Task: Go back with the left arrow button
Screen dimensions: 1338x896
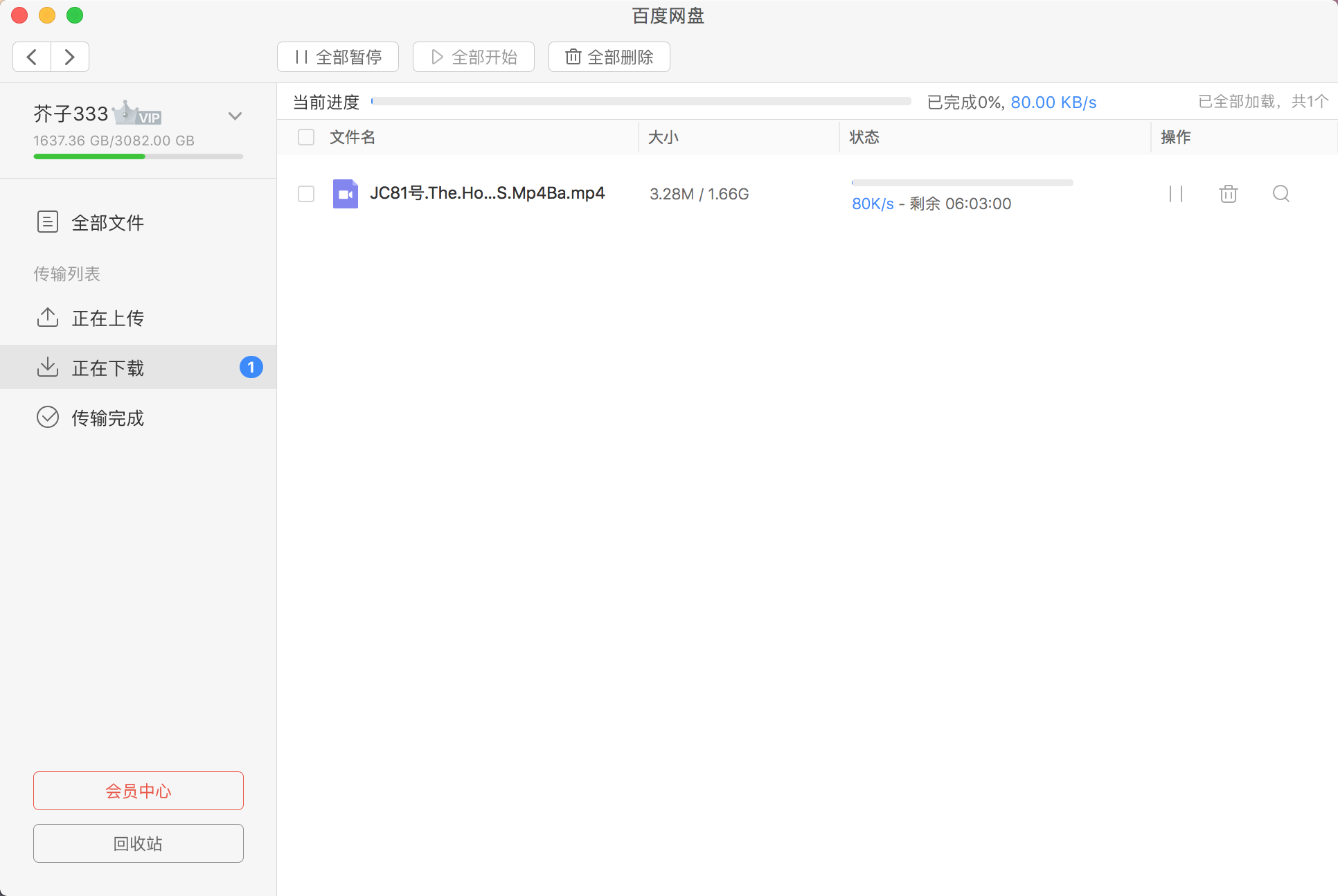Action: coord(32,57)
